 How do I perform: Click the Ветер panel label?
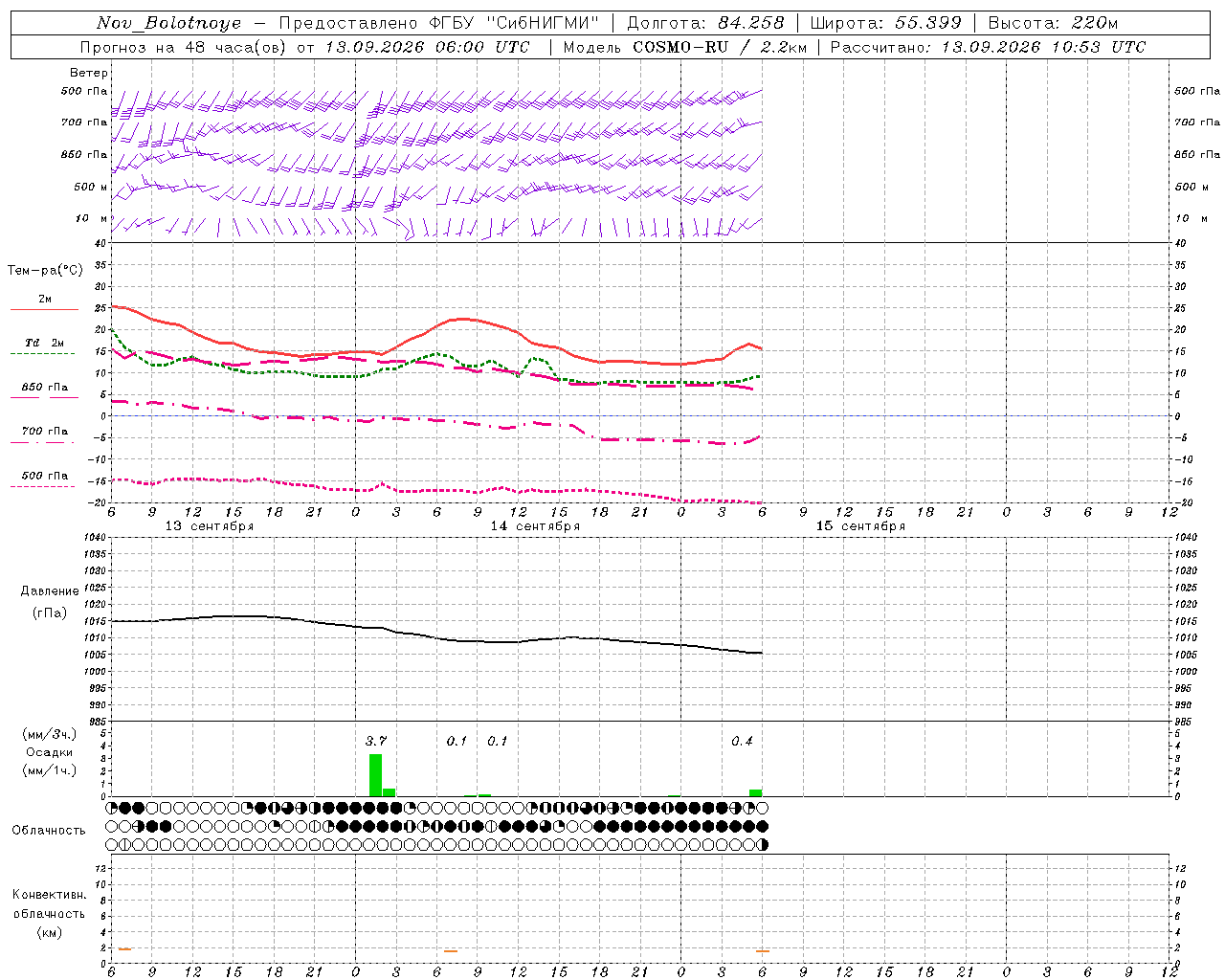[x=89, y=73]
